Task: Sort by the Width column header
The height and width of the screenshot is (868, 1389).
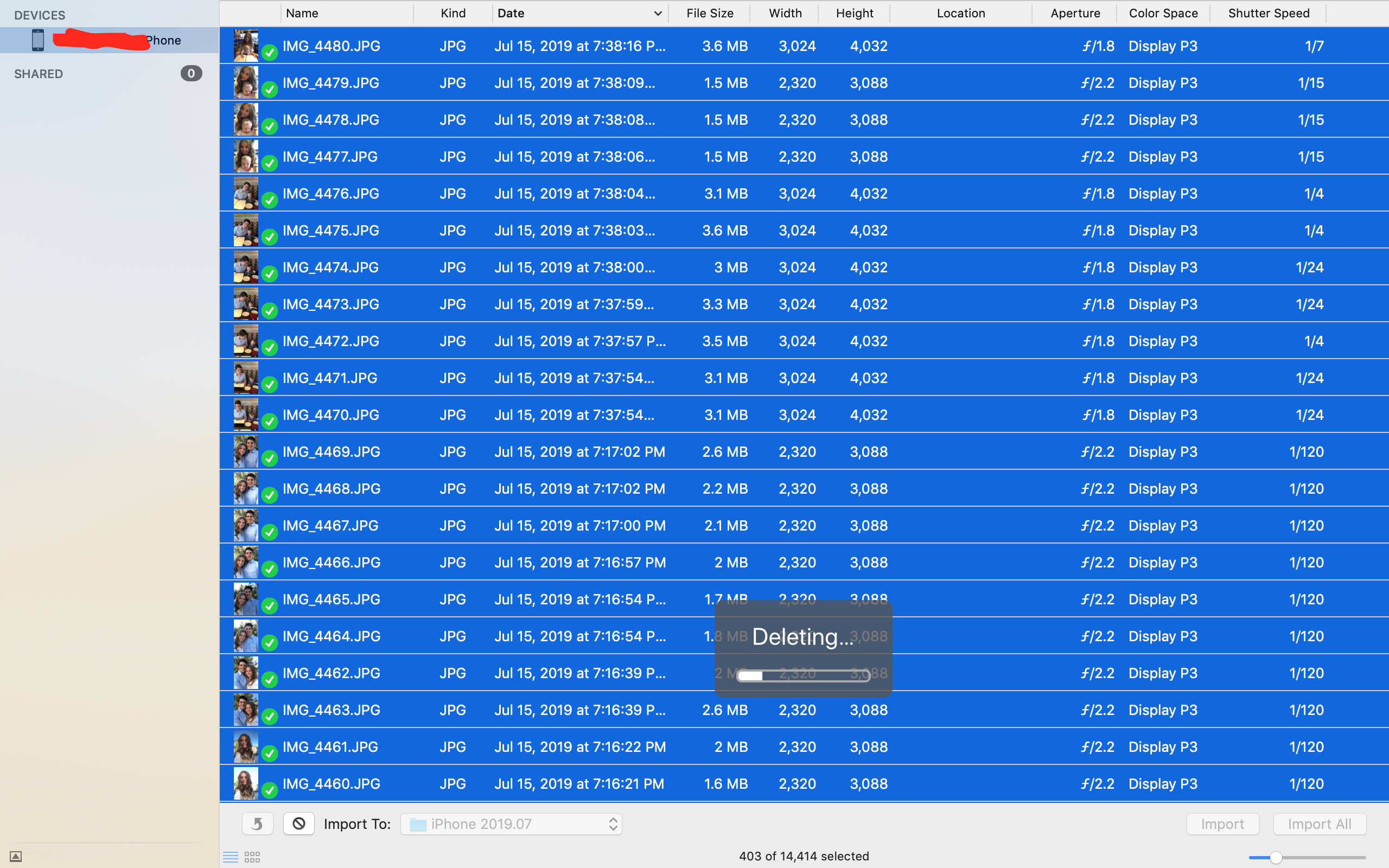Action: (785, 13)
